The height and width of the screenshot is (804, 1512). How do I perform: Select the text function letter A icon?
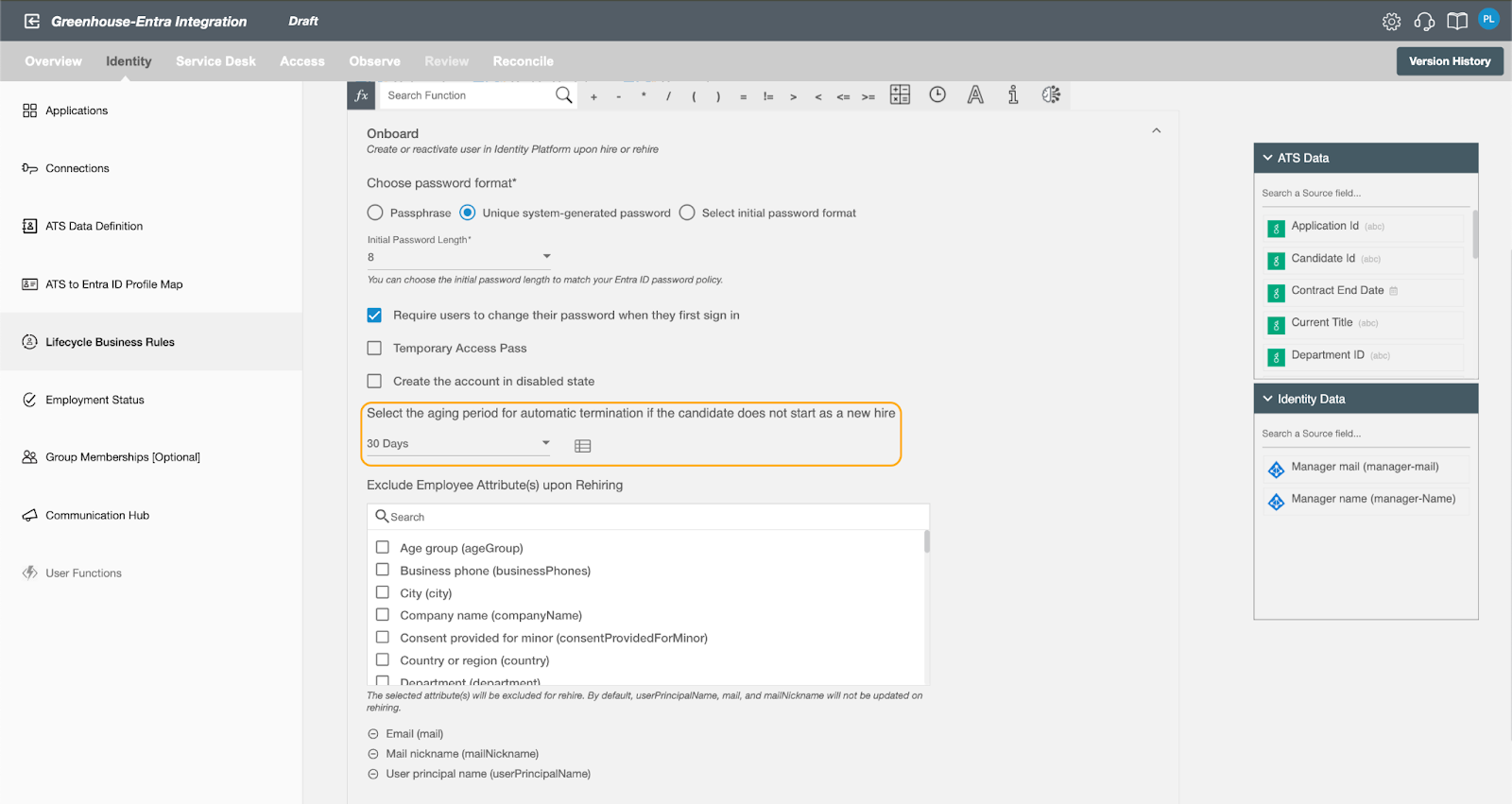pyautogui.click(x=975, y=94)
